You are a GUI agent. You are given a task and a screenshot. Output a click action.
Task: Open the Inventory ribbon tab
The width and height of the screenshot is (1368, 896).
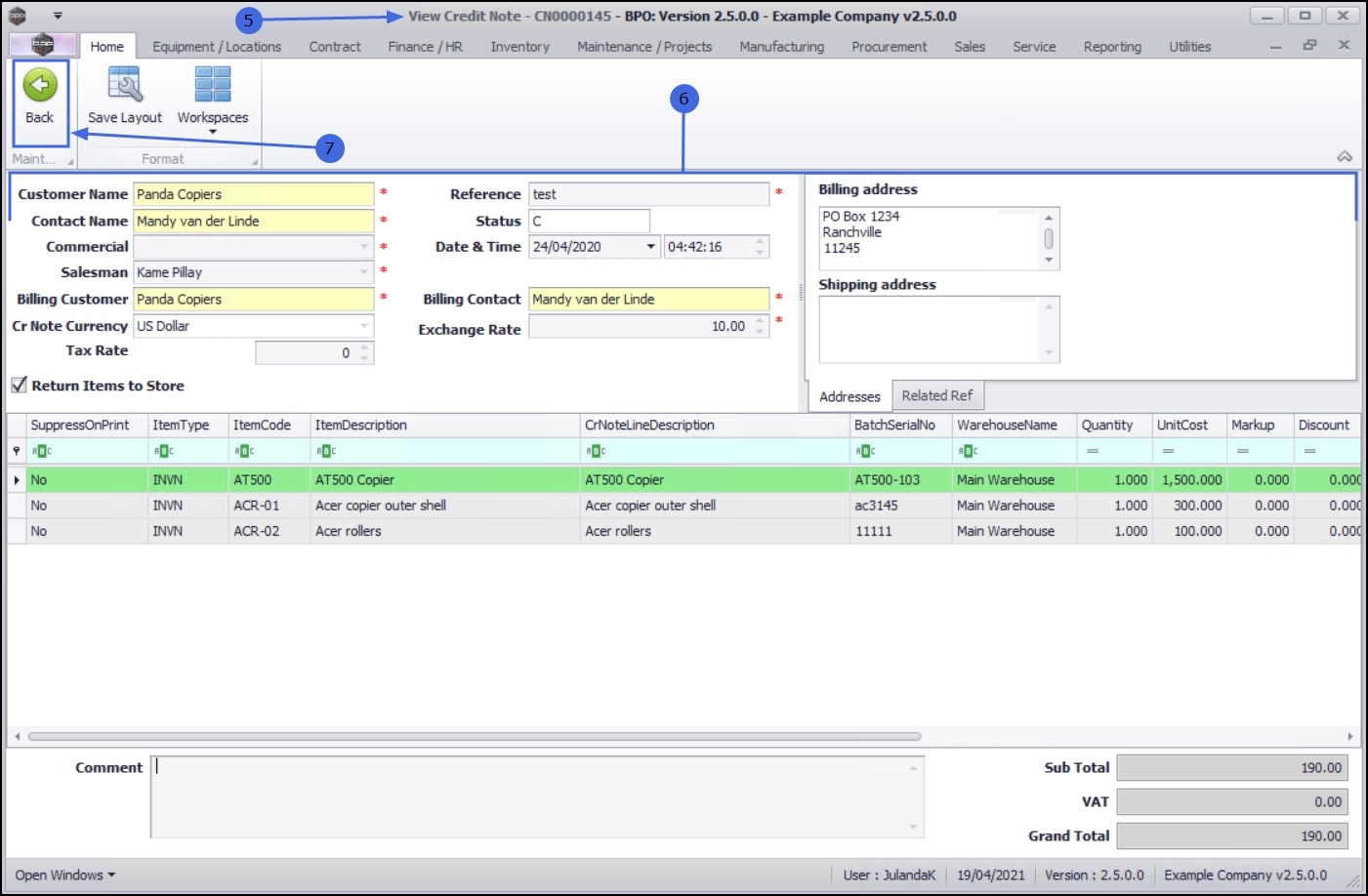[x=520, y=46]
